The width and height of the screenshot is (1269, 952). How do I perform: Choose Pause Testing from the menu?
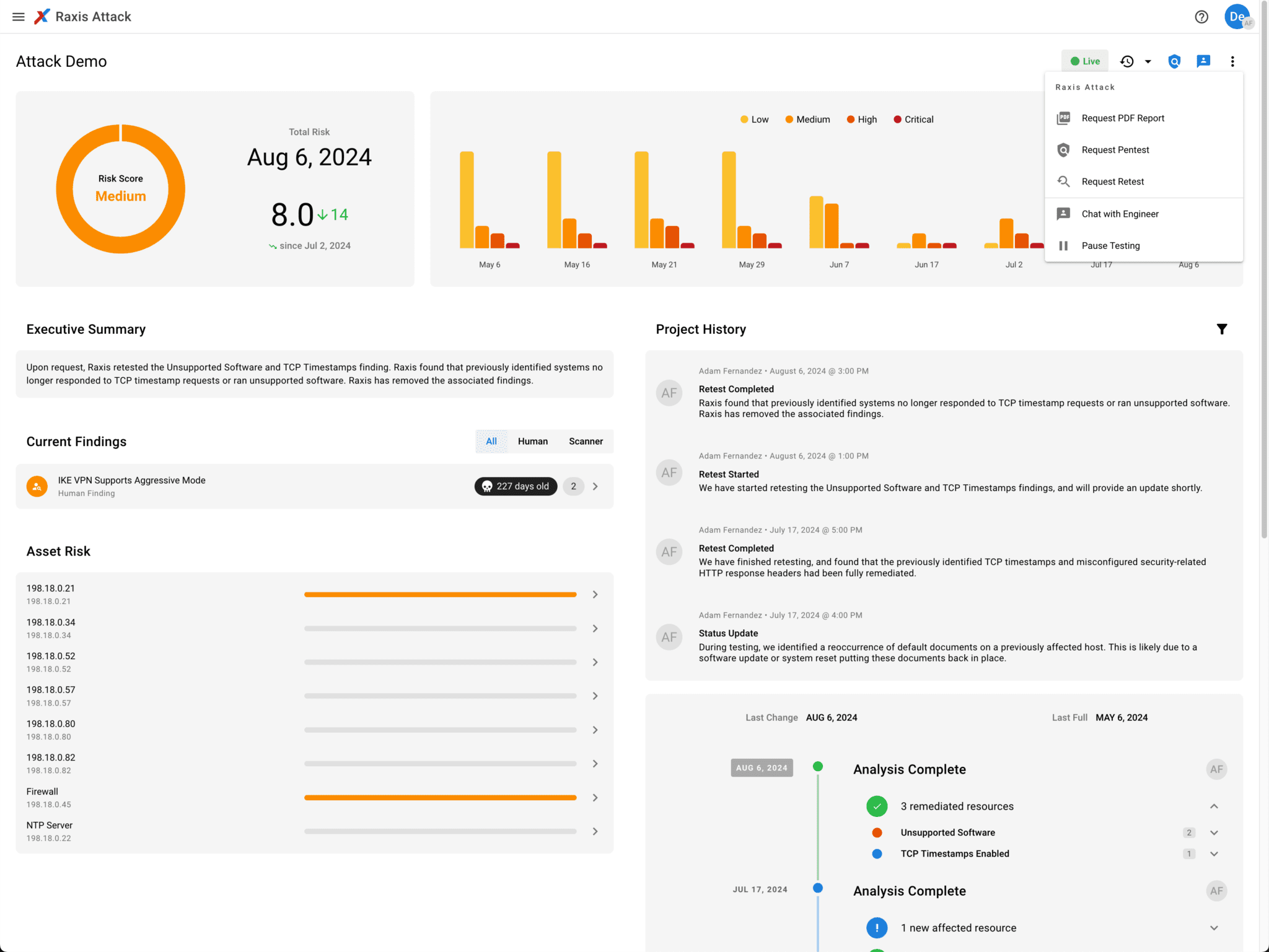pos(1110,246)
